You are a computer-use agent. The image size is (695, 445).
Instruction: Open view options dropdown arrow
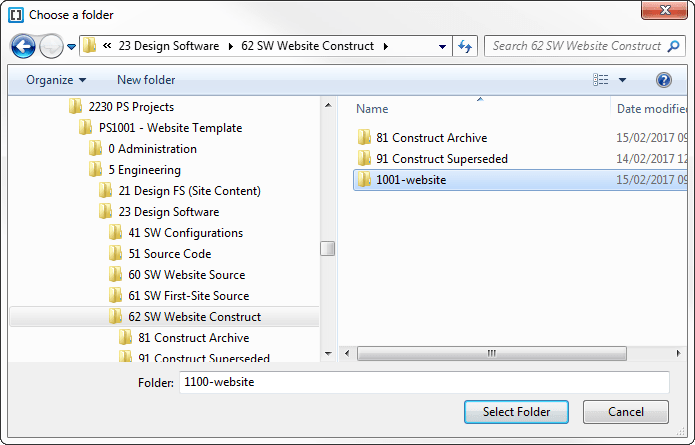click(622, 80)
